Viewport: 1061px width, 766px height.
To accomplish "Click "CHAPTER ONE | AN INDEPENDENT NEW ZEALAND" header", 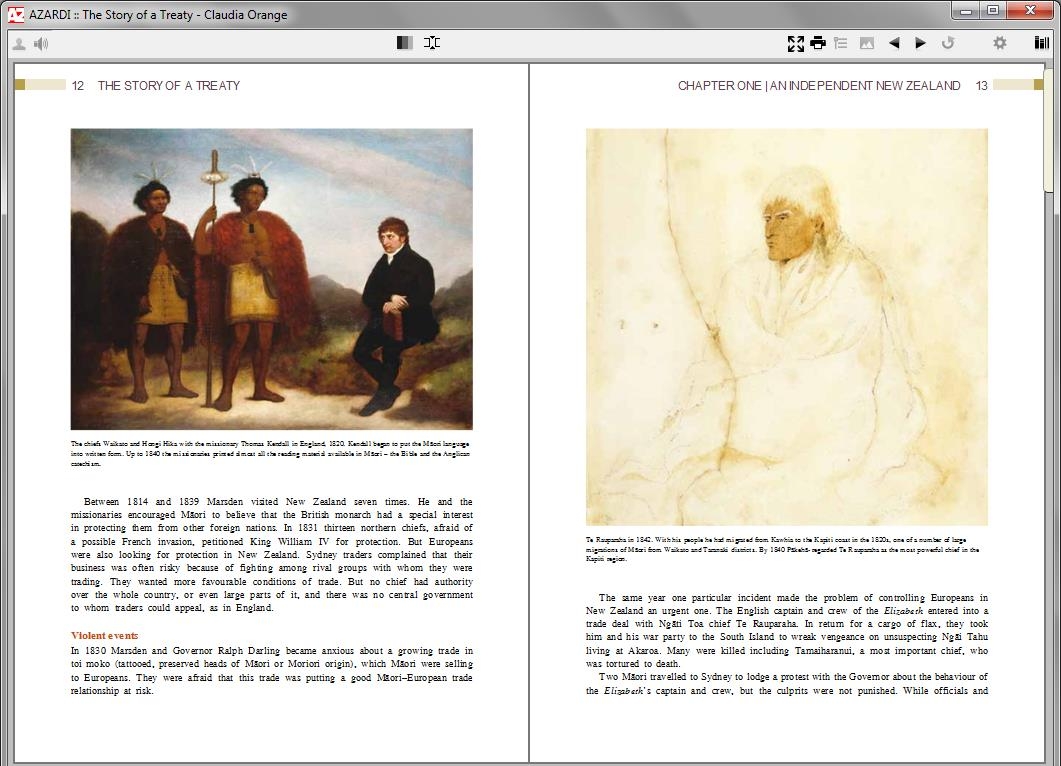I will (819, 85).
